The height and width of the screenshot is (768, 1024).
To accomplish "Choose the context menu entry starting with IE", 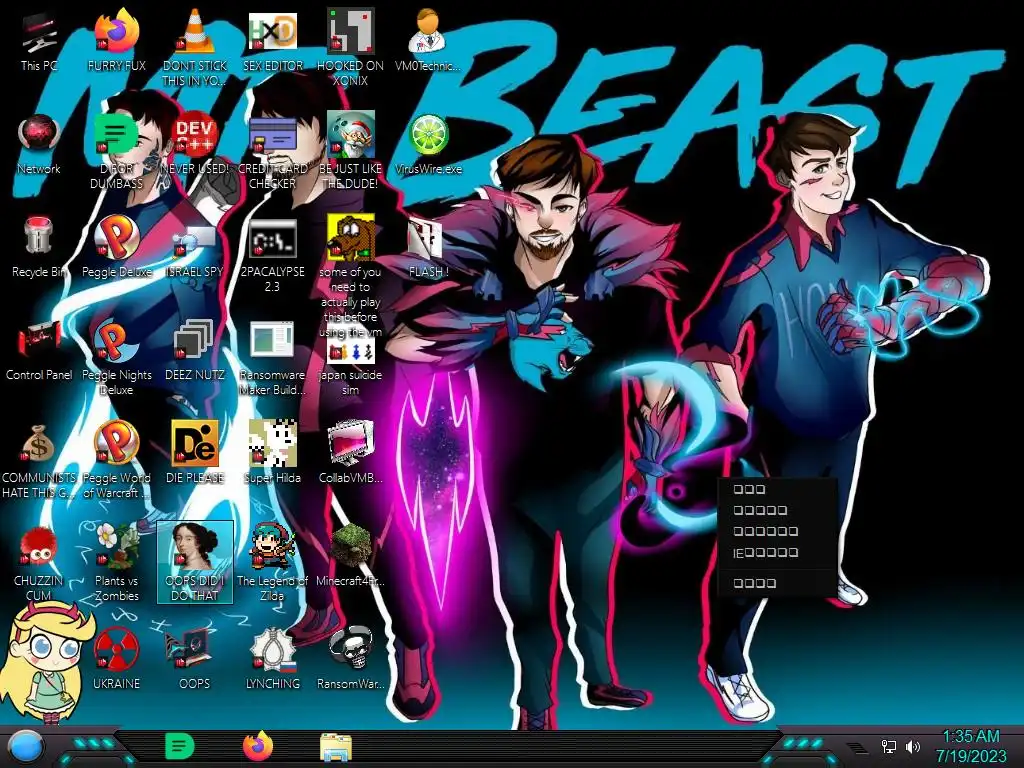I will (x=776, y=552).
